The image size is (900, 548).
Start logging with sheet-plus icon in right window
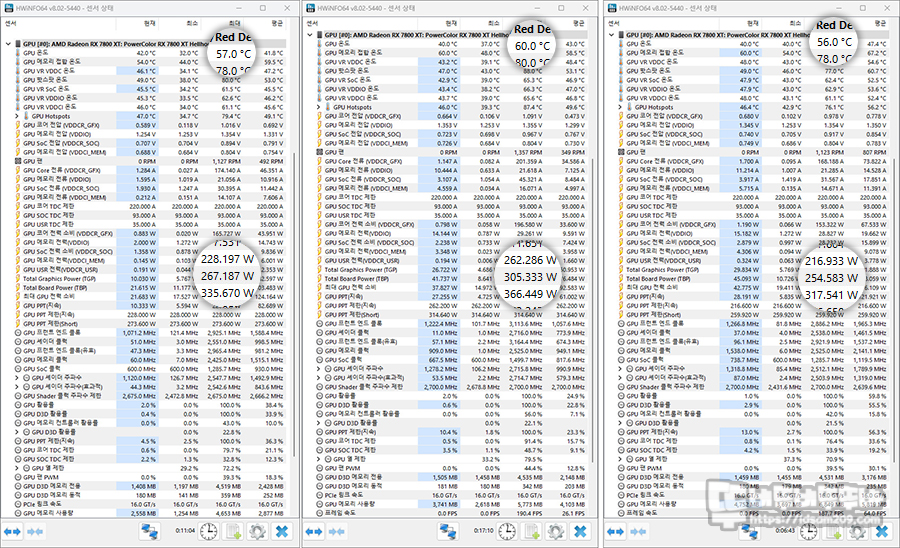coord(833,532)
